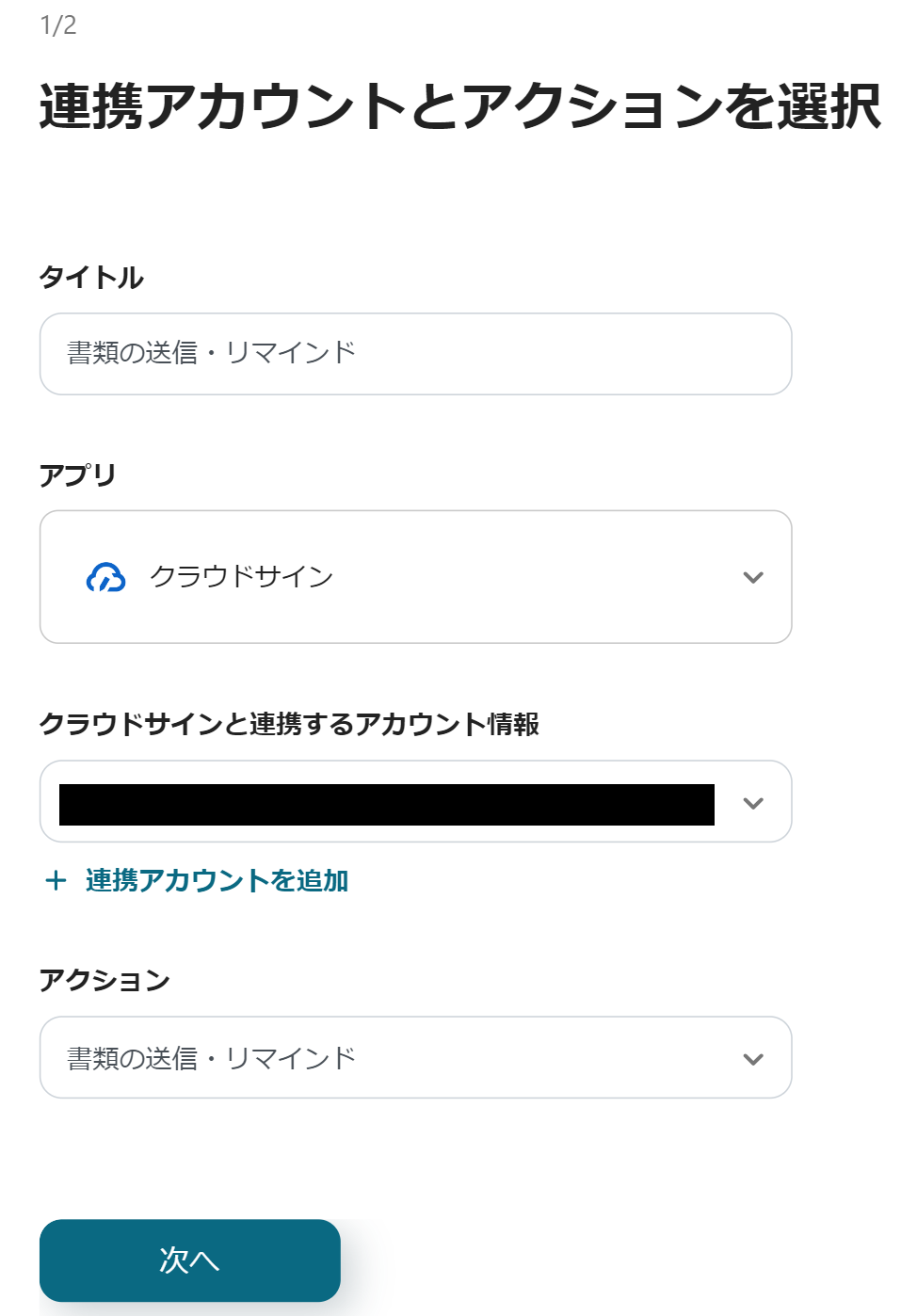
Task: Click the クラウドサインと連携するアカウント情報 label
Action: click(x=289, y=724)
